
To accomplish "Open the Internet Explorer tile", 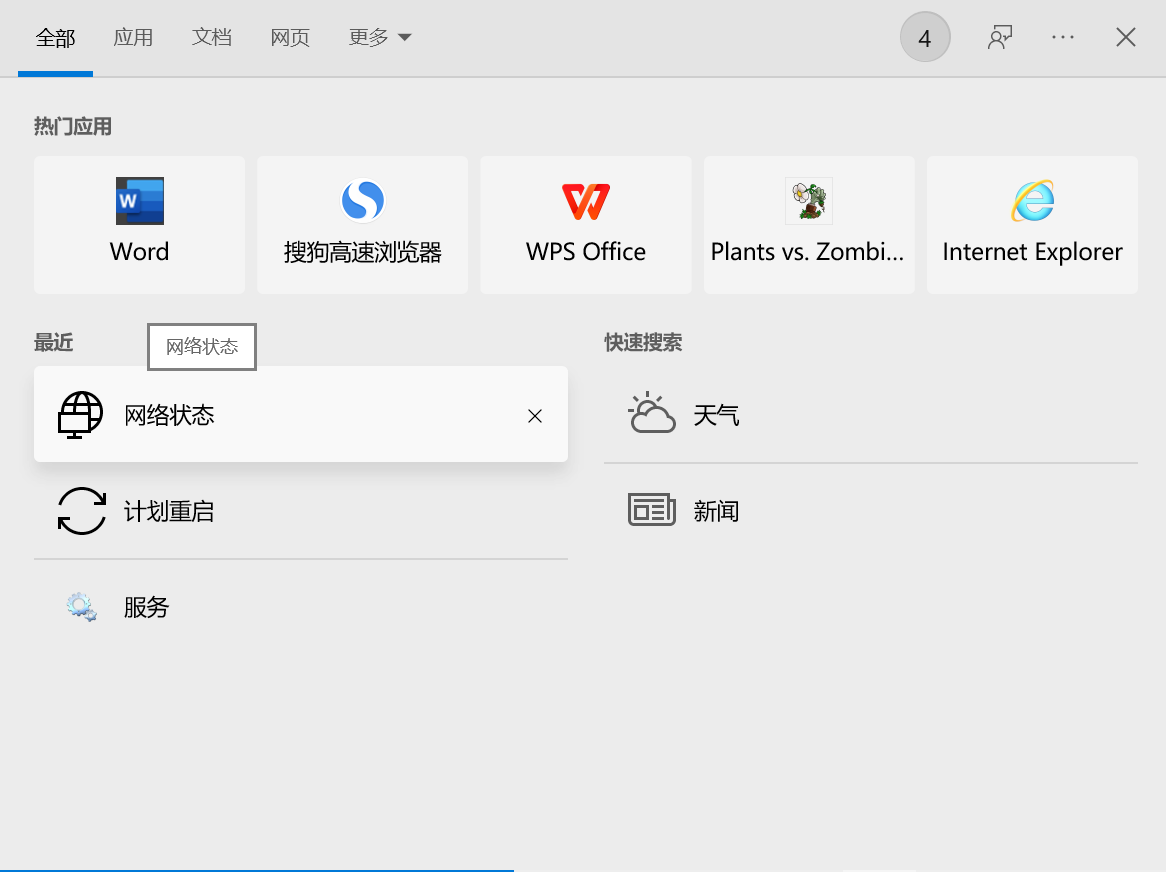I will (1032, 225).
